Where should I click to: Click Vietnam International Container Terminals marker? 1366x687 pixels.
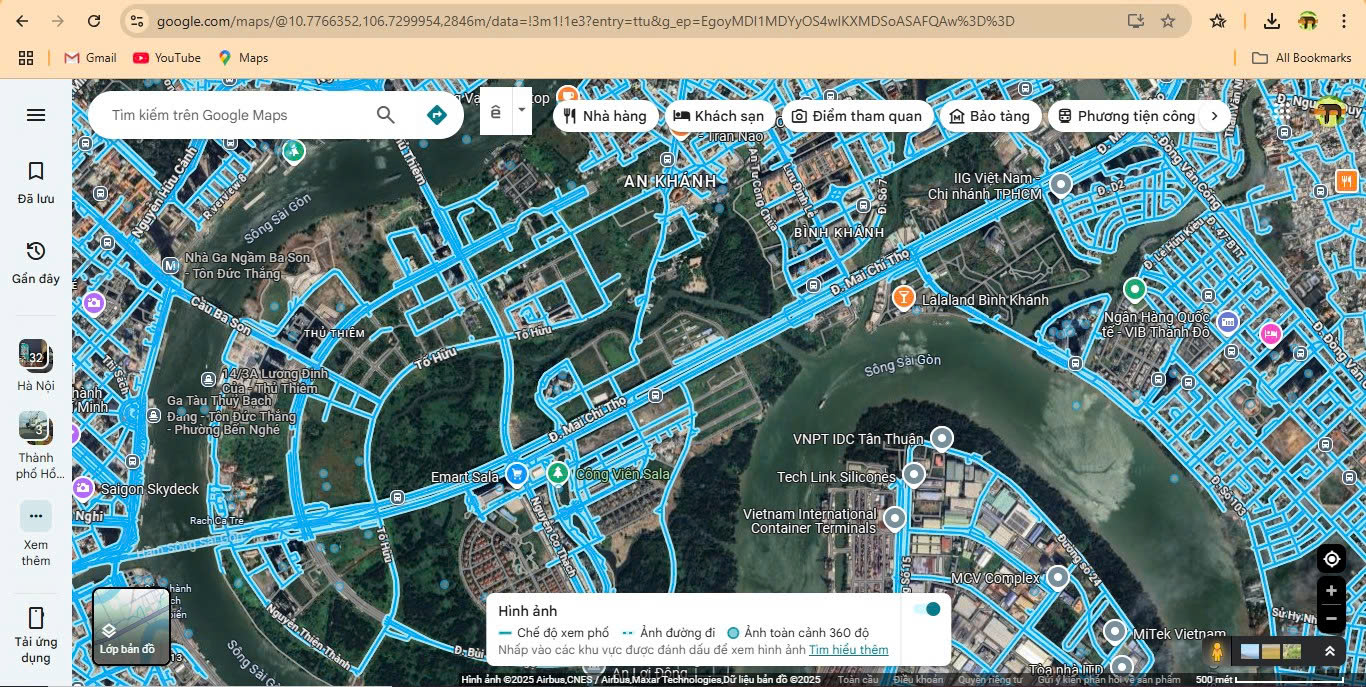[x=894, y=518]
